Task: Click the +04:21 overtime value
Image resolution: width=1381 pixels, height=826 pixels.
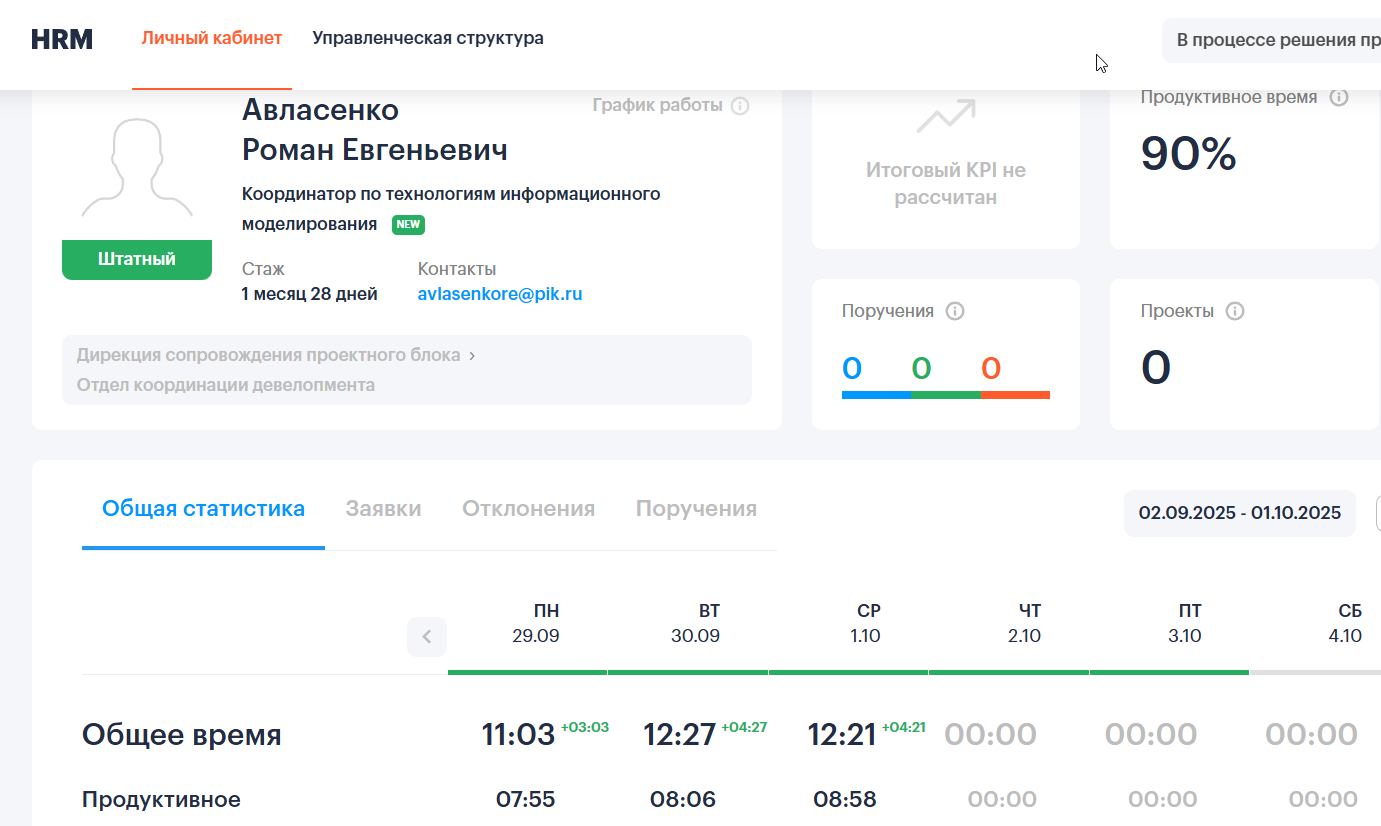Action: [x=904, y=727]
